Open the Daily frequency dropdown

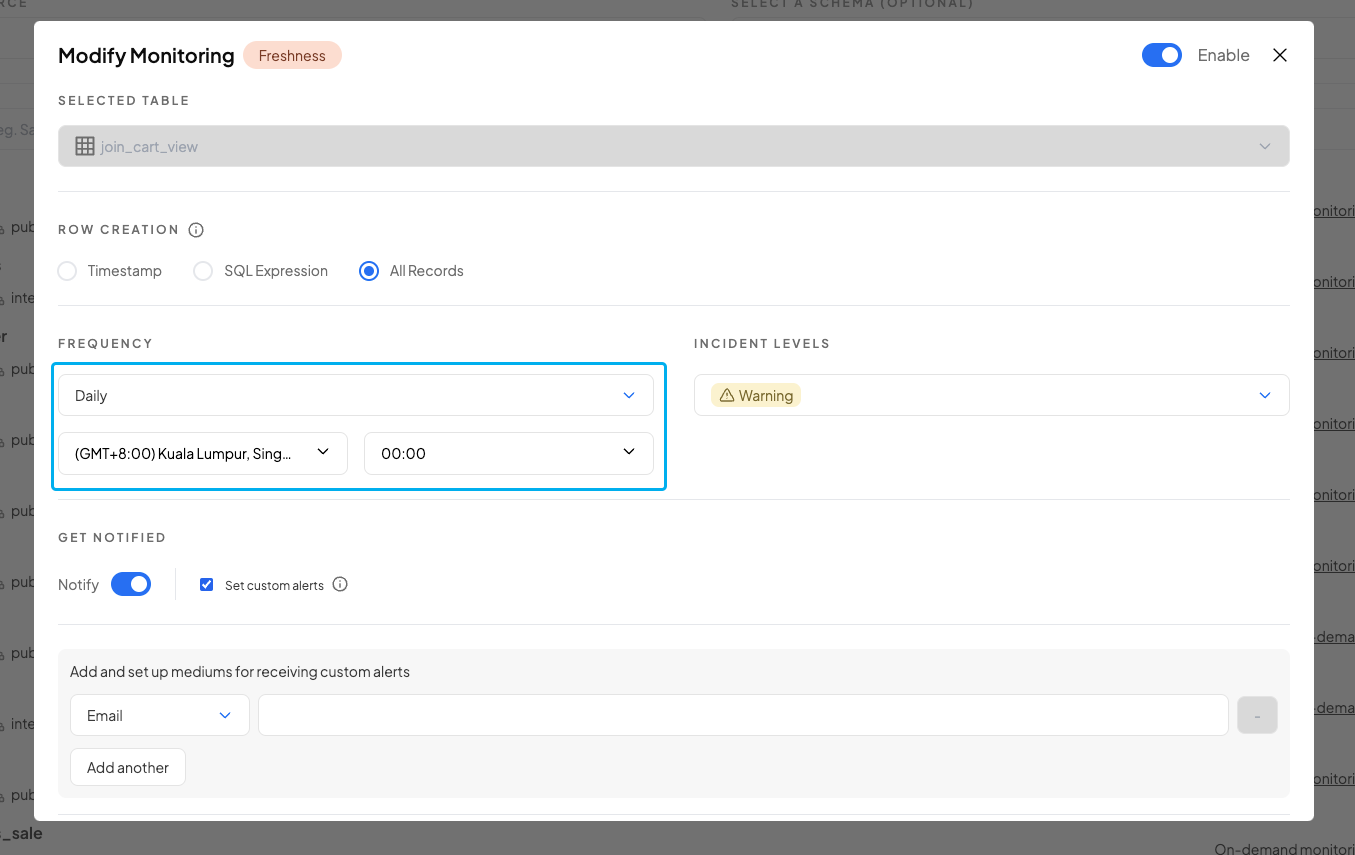(355, 396)
